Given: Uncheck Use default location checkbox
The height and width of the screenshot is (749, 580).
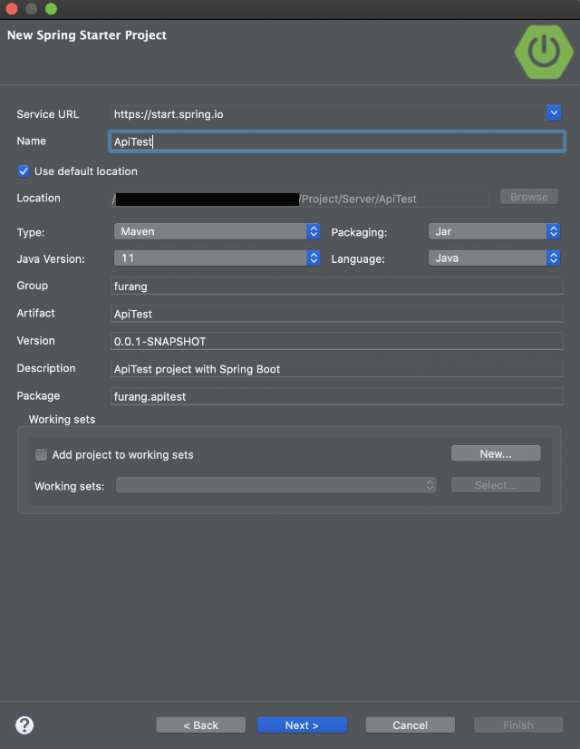Looking at the screenshot, I should pyautogui.click(x=23, y=171).
